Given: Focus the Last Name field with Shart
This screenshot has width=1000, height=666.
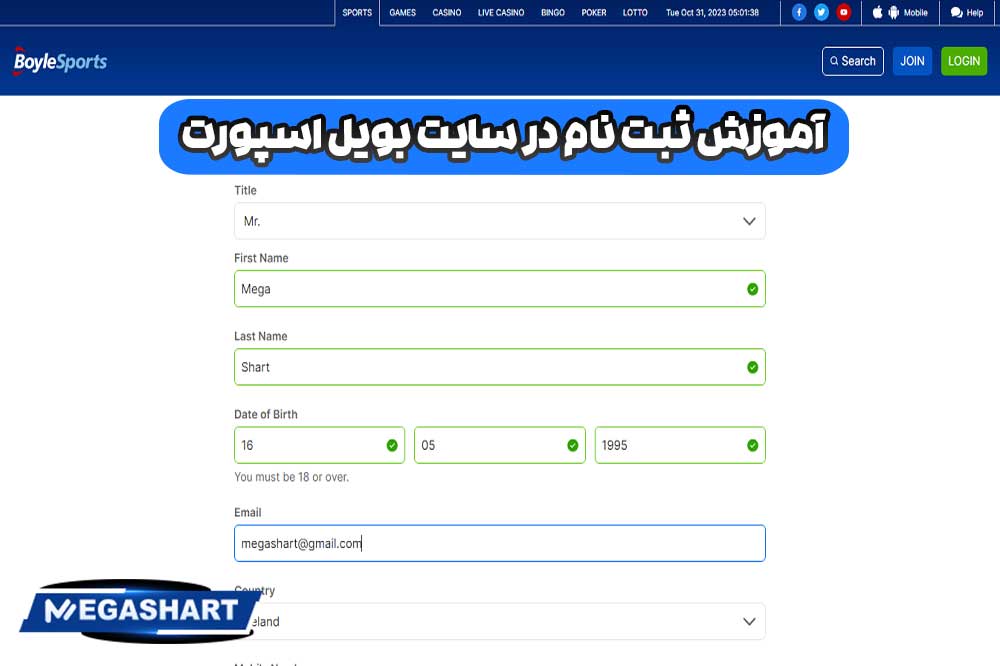Looking at the screenshot, I should [x=499, y=367].
